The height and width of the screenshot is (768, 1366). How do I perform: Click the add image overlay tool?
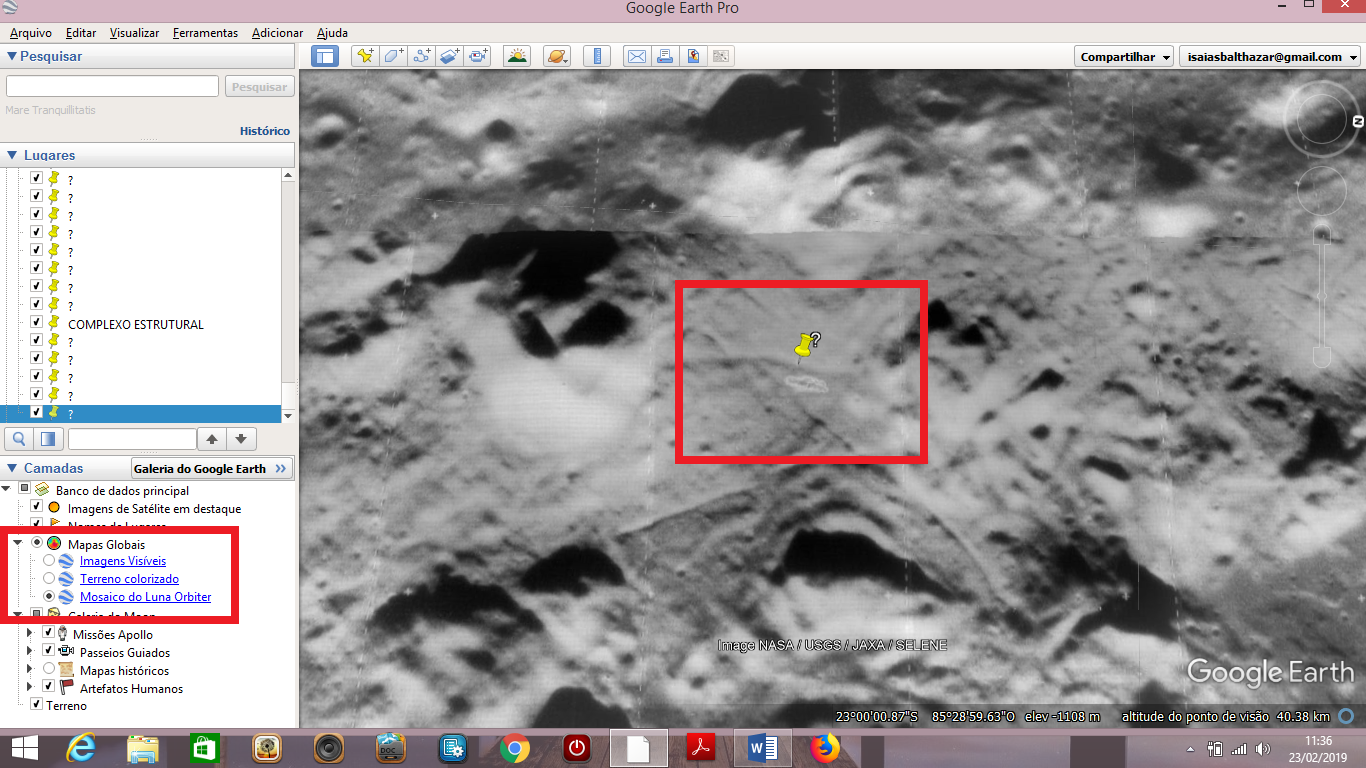click(x=450, y=56)
